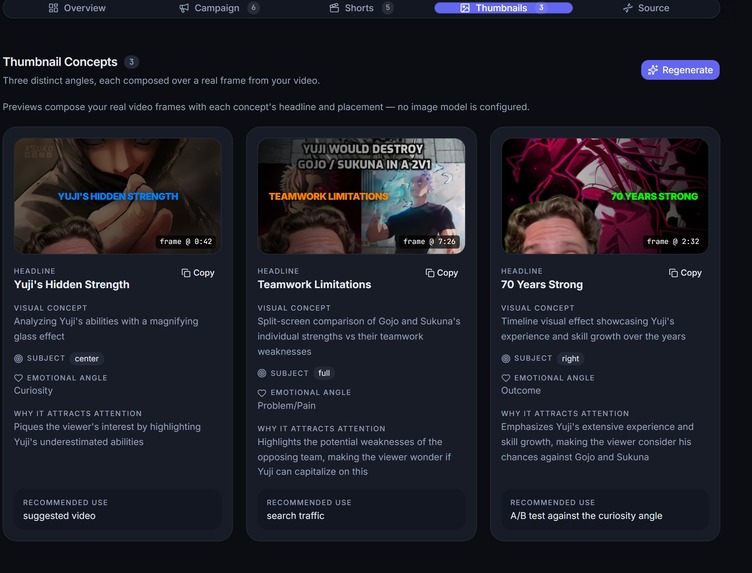Click the sparkle icon inside Regenerate
The height and width of the screenshot is (573, 752).
pos(653,70)
